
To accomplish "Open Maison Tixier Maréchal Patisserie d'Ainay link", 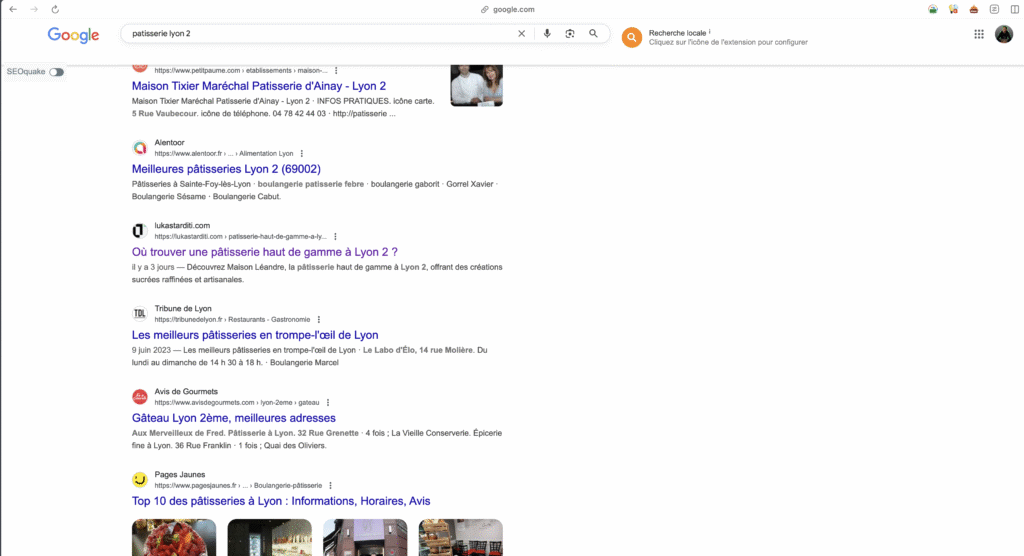I will click(x=259, y=86).
